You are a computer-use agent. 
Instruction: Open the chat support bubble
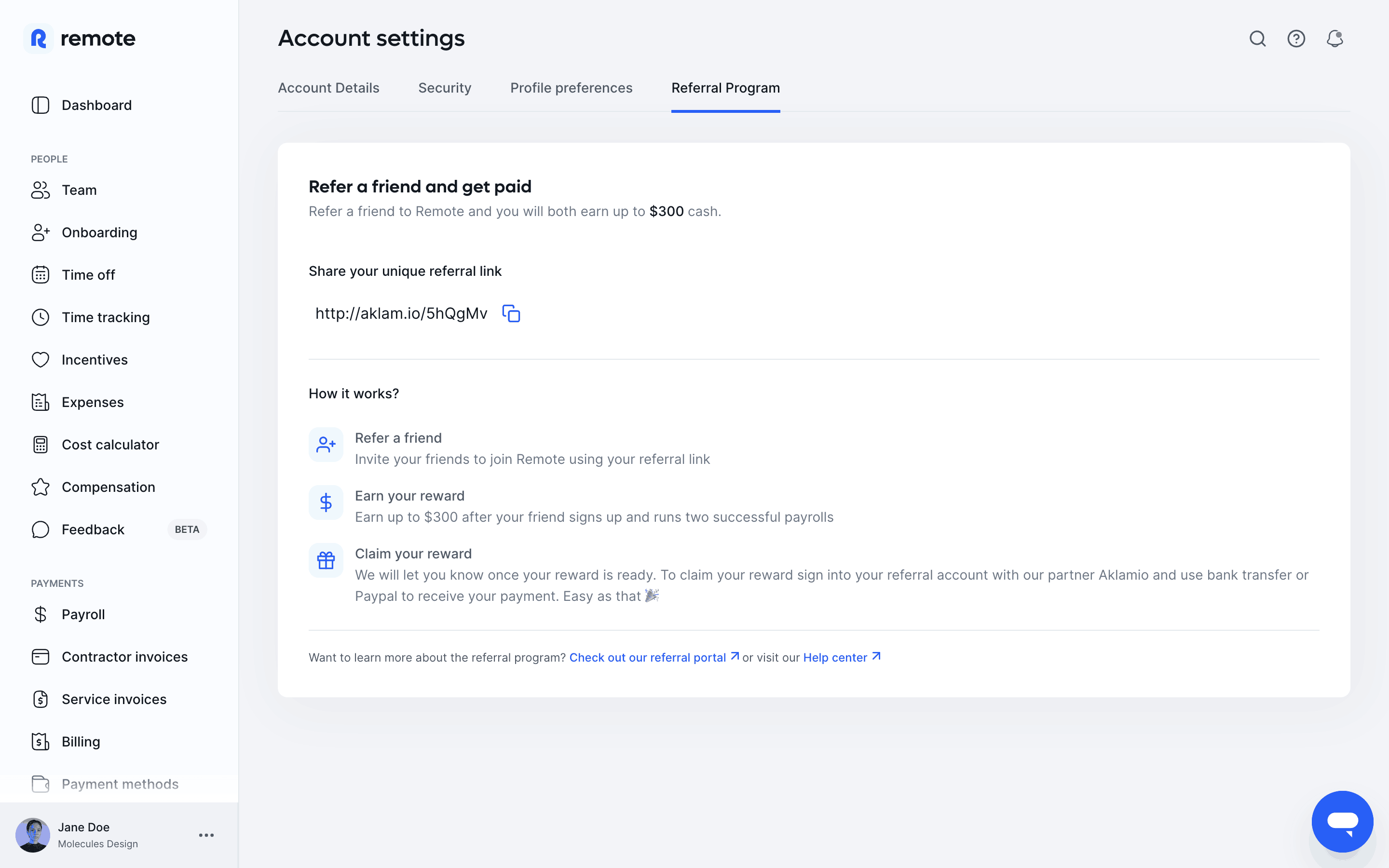tap(1342, 821)
